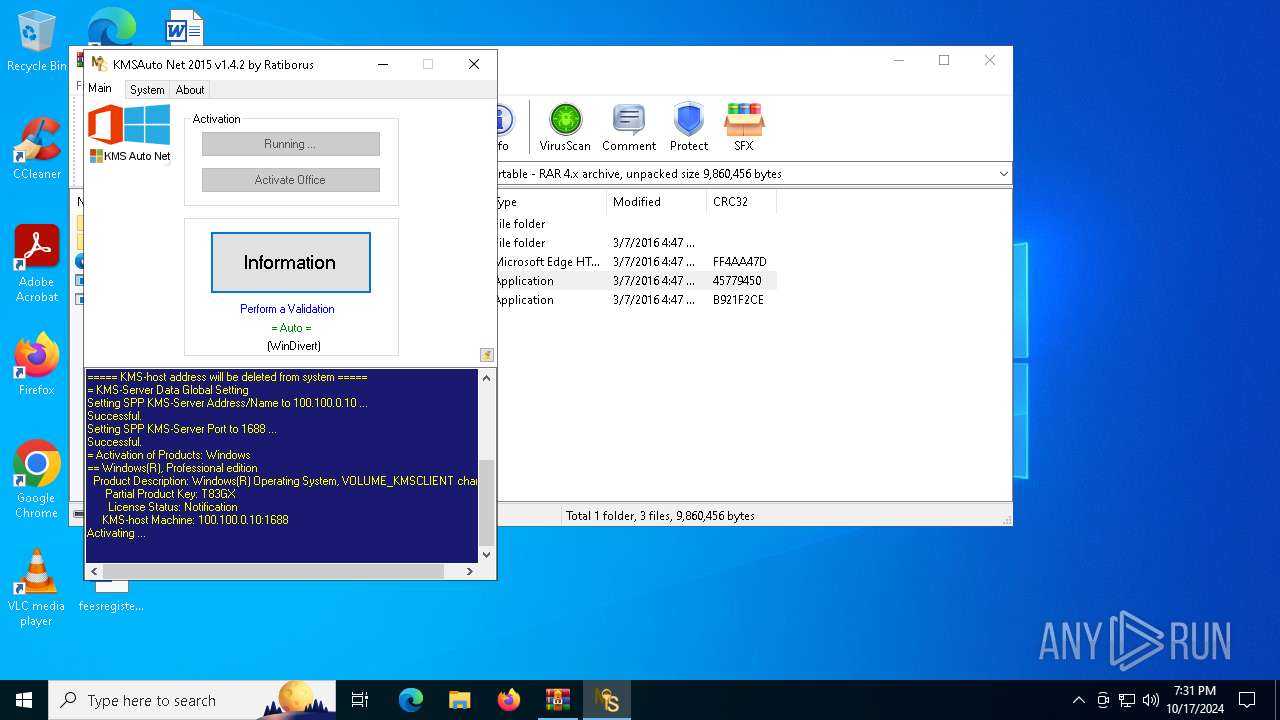This screenshot has height=720, width=1280.
Task: Select the Application row with CRC 45779450
Action: click(636, 281)
